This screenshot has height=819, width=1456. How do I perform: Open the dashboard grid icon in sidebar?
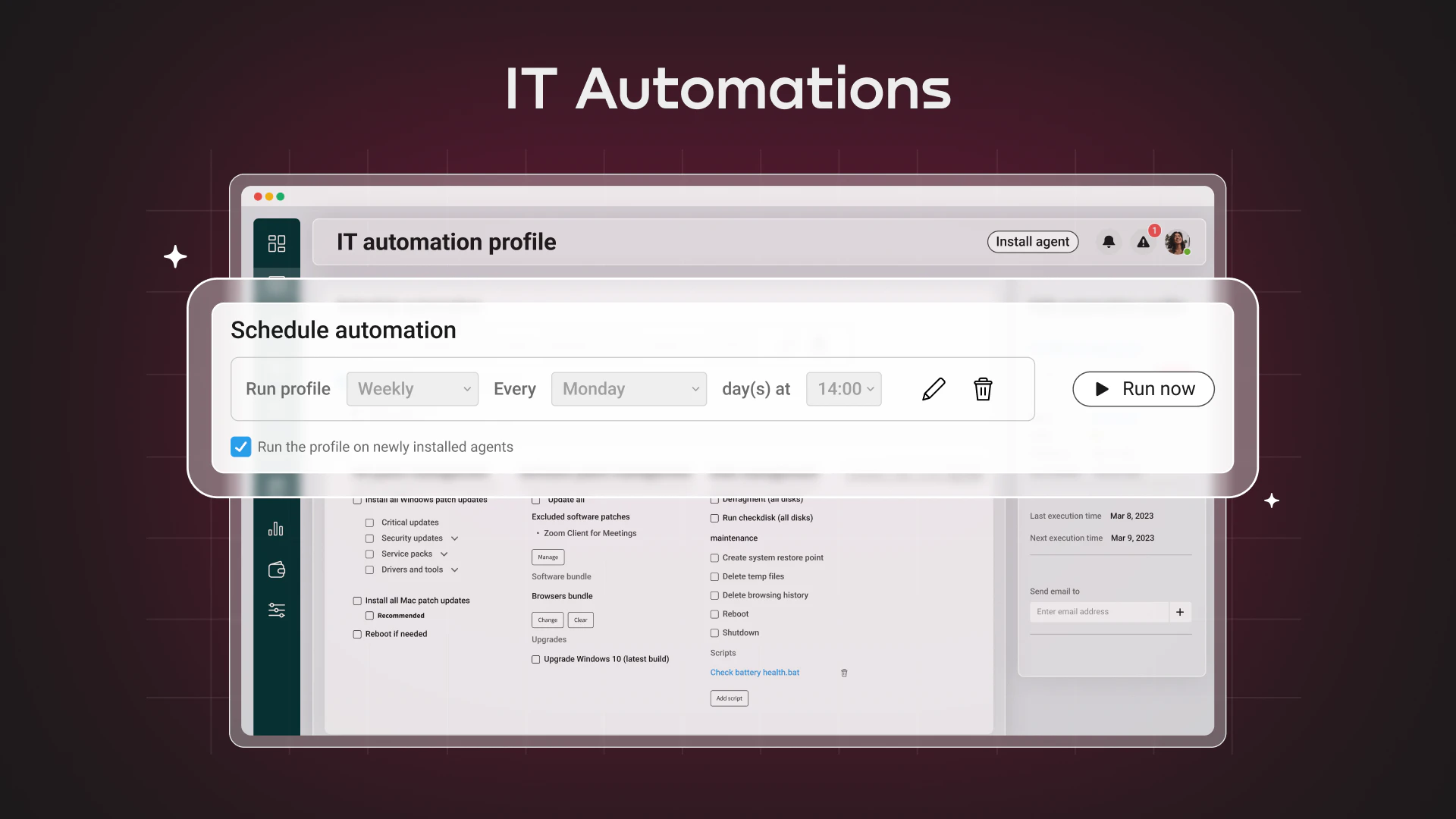tap(276, 243)
